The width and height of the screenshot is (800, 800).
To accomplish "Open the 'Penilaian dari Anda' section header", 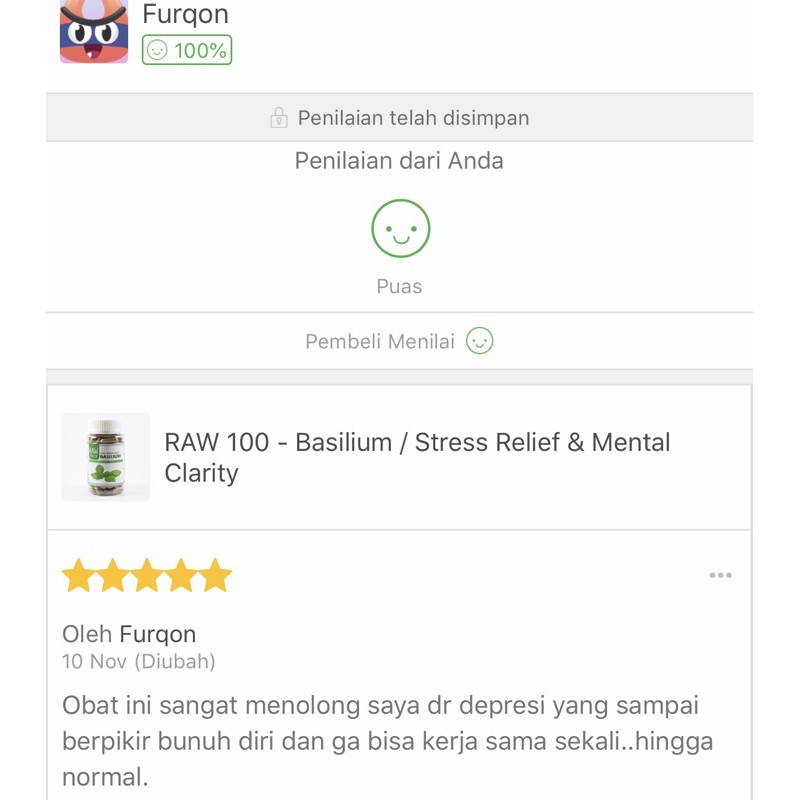I will point(400,160).
